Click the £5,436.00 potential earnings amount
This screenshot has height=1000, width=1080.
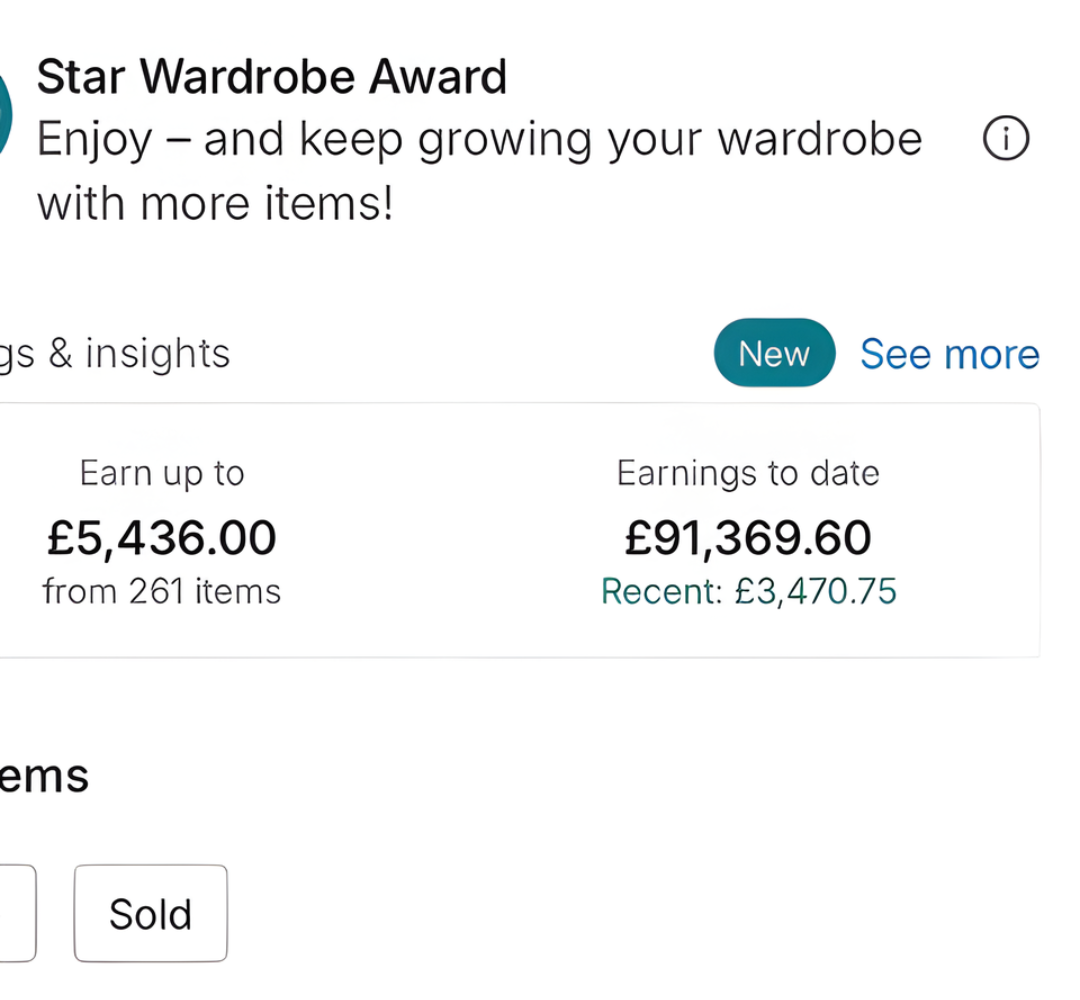point(162,538)
